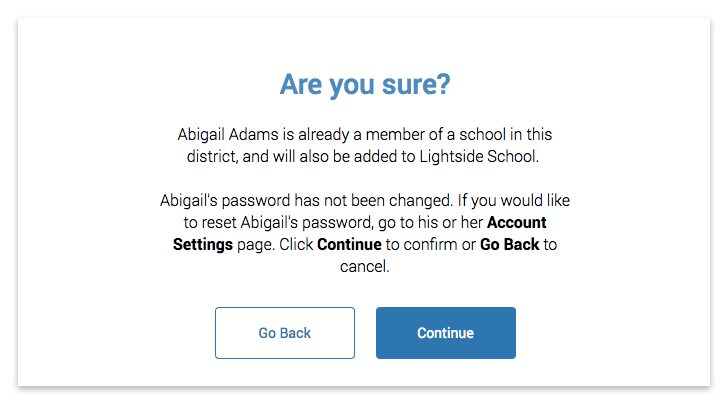Click 'to reset Abigail's password' text

pos(278,222)
